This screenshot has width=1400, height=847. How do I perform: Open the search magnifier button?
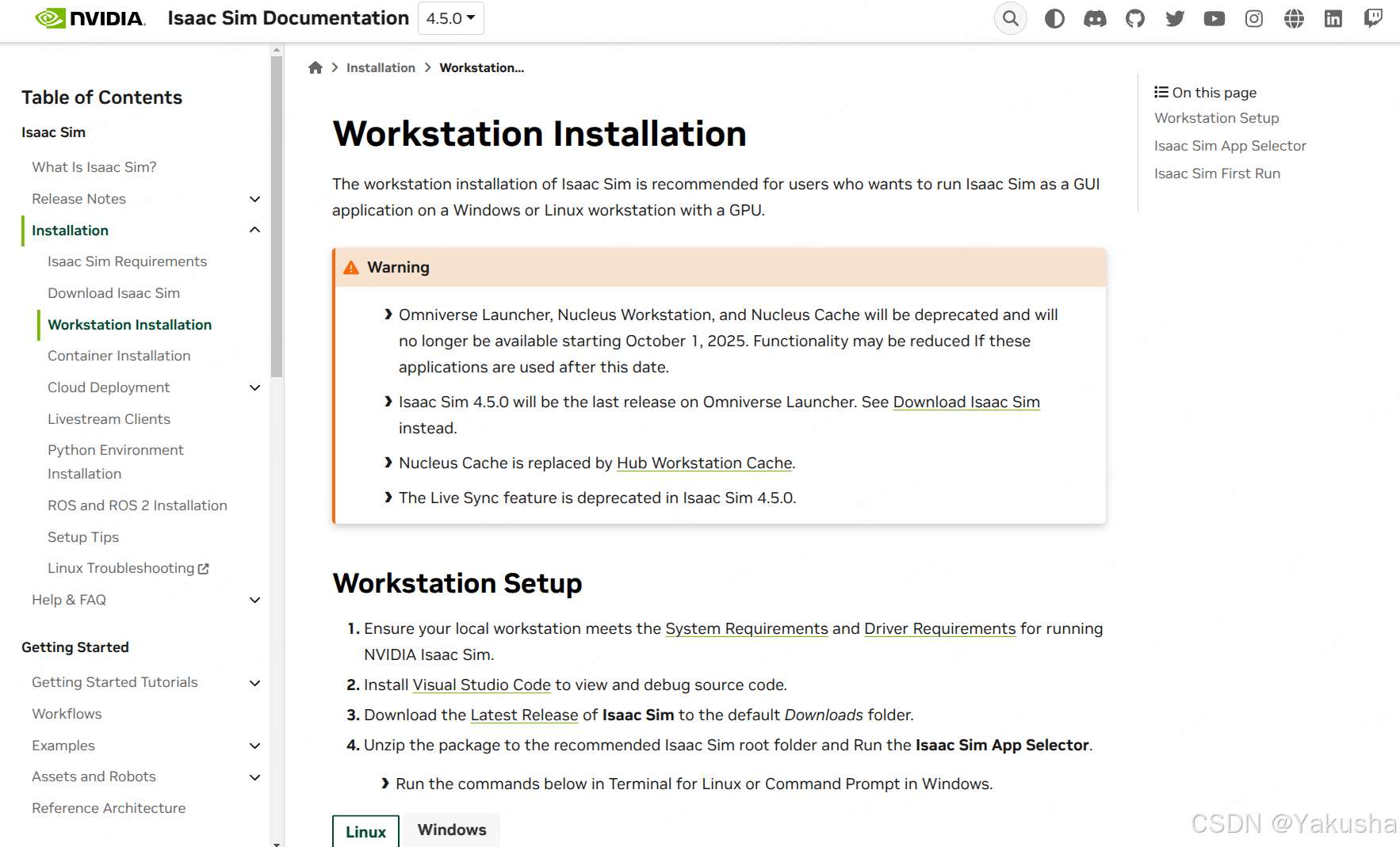(1011, 18)
